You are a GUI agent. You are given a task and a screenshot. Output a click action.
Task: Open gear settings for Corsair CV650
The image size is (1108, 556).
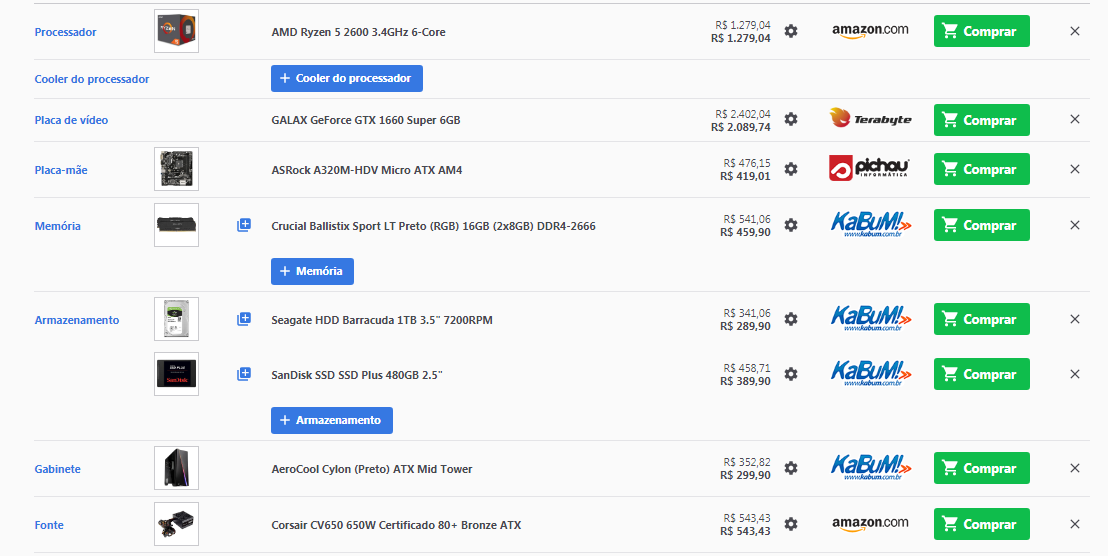[791, 524]
